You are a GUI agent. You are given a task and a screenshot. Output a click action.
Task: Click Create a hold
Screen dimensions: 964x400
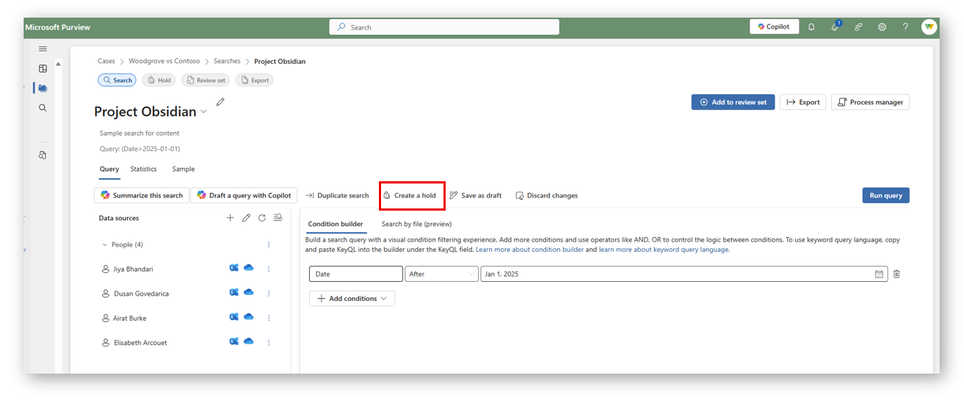409,195
